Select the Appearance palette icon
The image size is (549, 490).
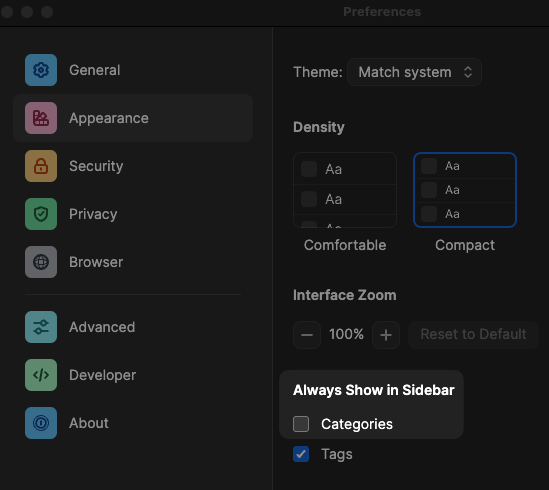point(41,118)
